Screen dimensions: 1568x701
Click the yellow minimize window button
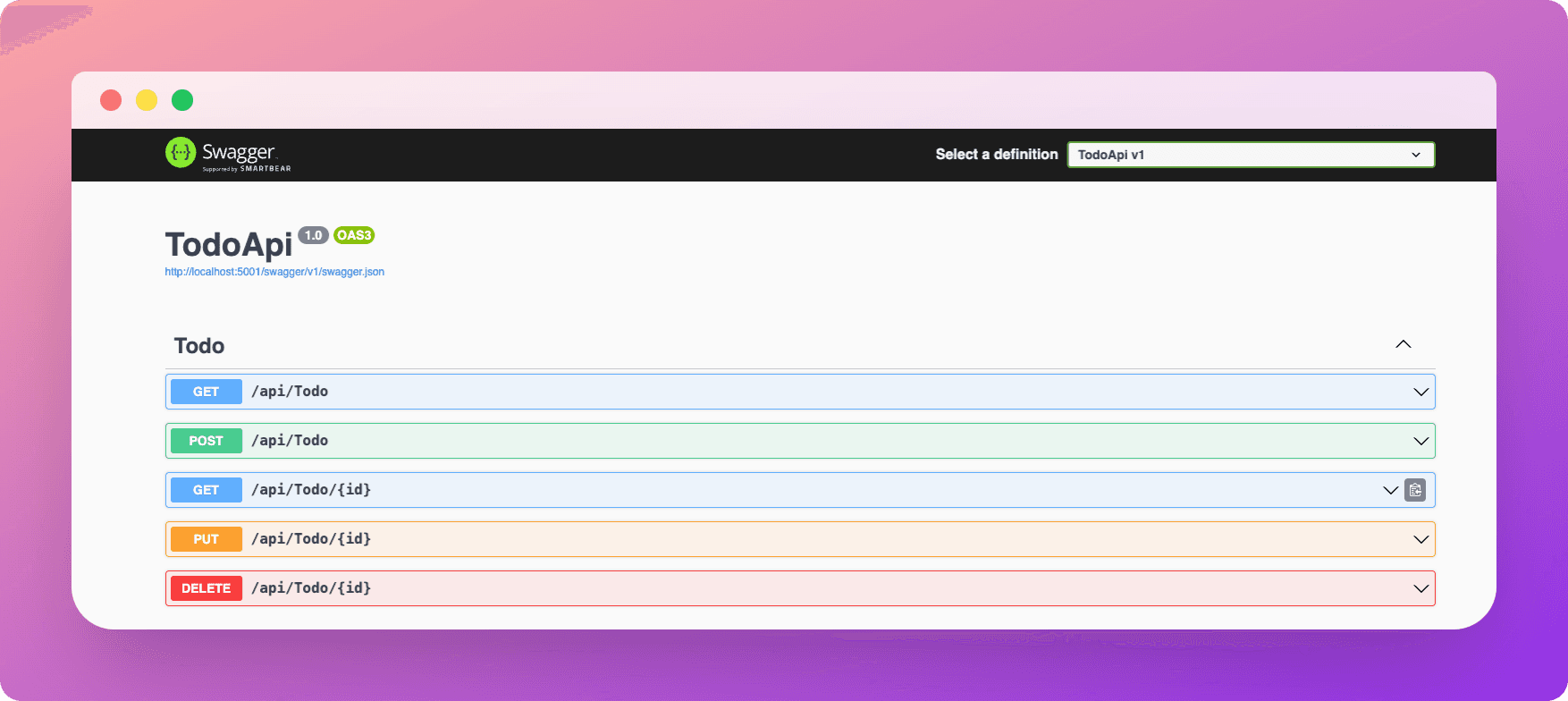coord(147,100)
